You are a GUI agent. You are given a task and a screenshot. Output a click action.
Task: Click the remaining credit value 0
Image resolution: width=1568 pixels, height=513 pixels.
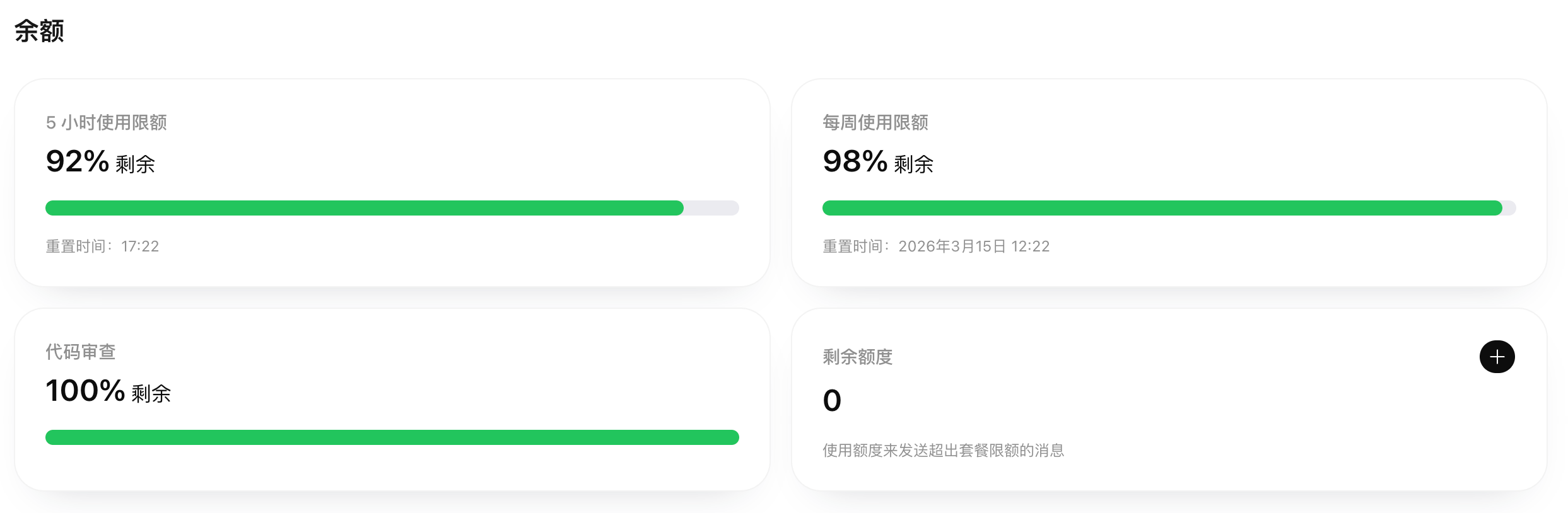click(x=832, y=401)
